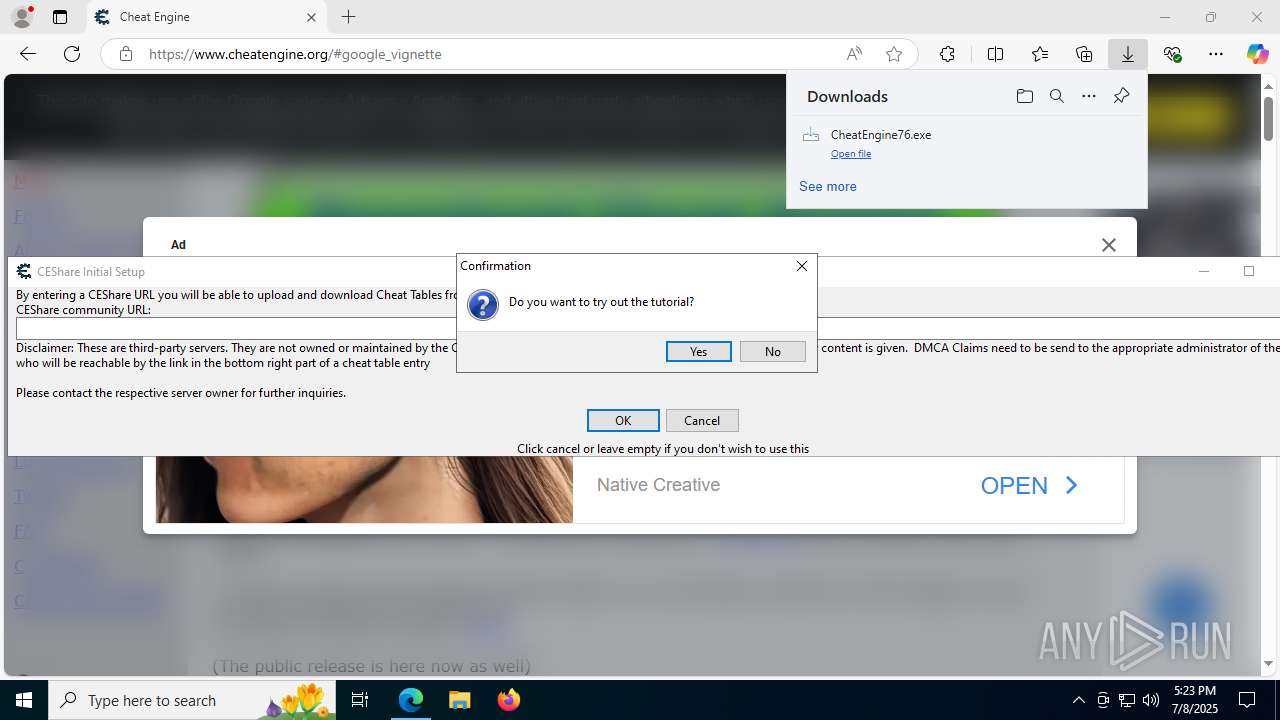Toggle the Downloads toolbar button
Screen dimensions: 1280x720
(x=1128, y=54)
